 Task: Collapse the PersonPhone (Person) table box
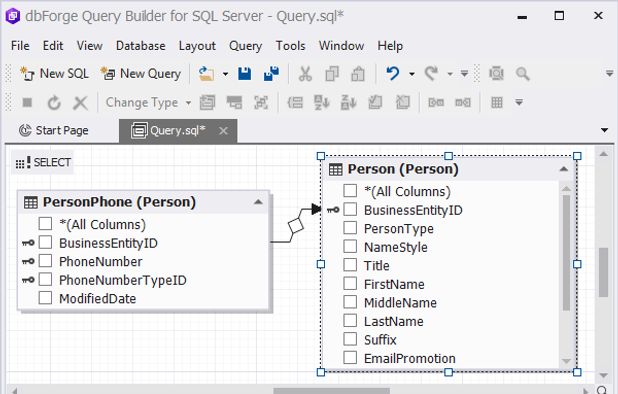(x=258, y=202)
